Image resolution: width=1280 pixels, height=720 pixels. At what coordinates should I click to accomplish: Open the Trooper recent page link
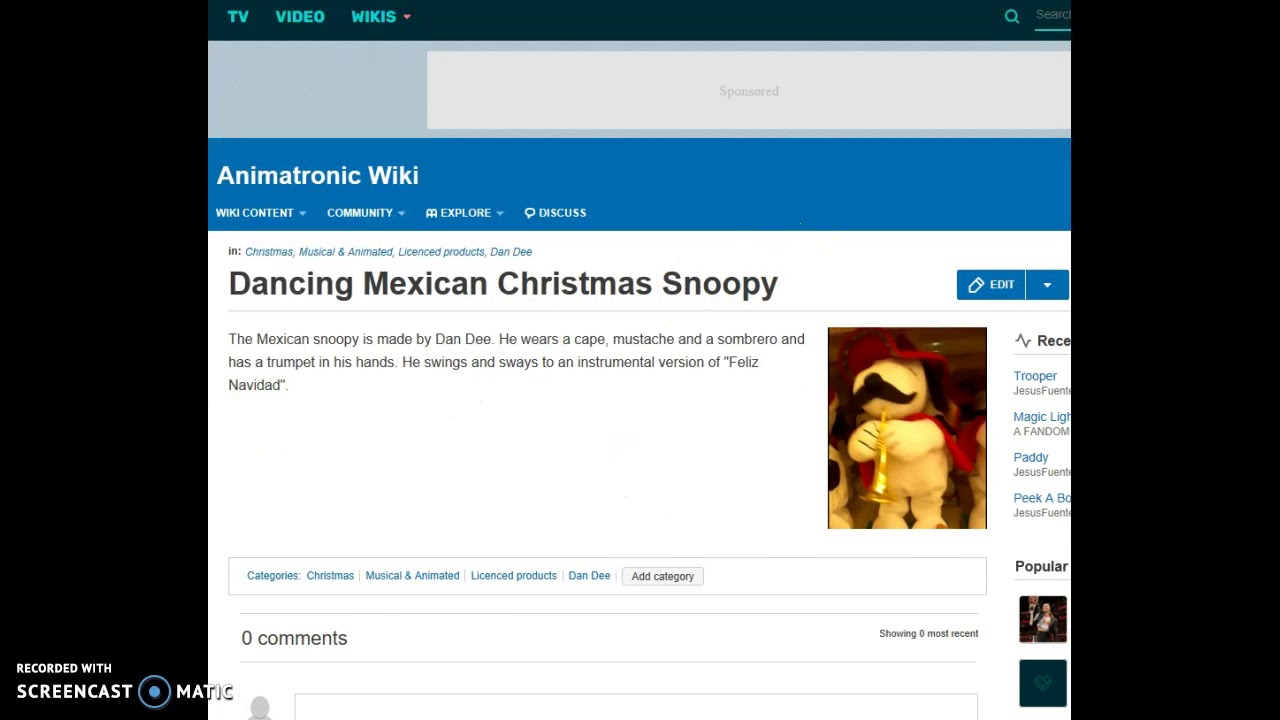[x=1035, y=376]
